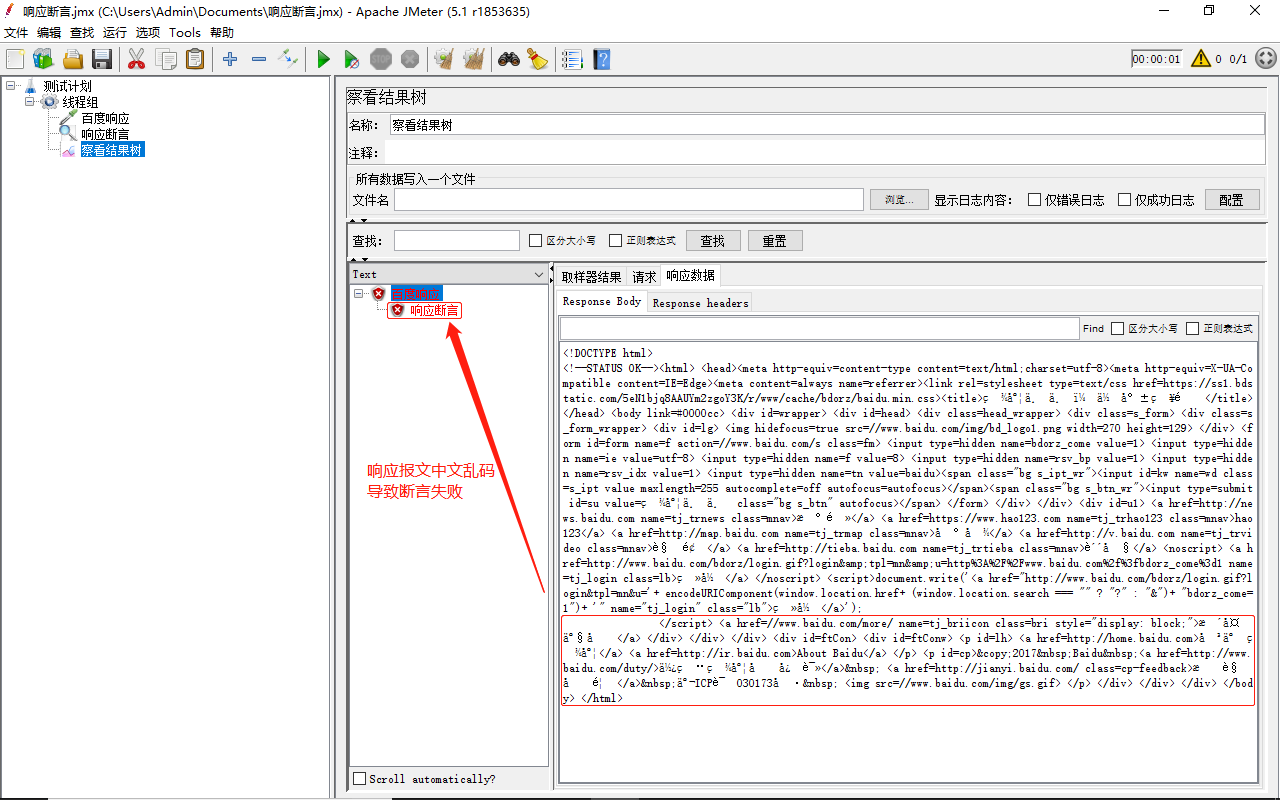The image size is (1280, 800).
Task: Click the threads globe icon at top right
Action: point(1265,58)
